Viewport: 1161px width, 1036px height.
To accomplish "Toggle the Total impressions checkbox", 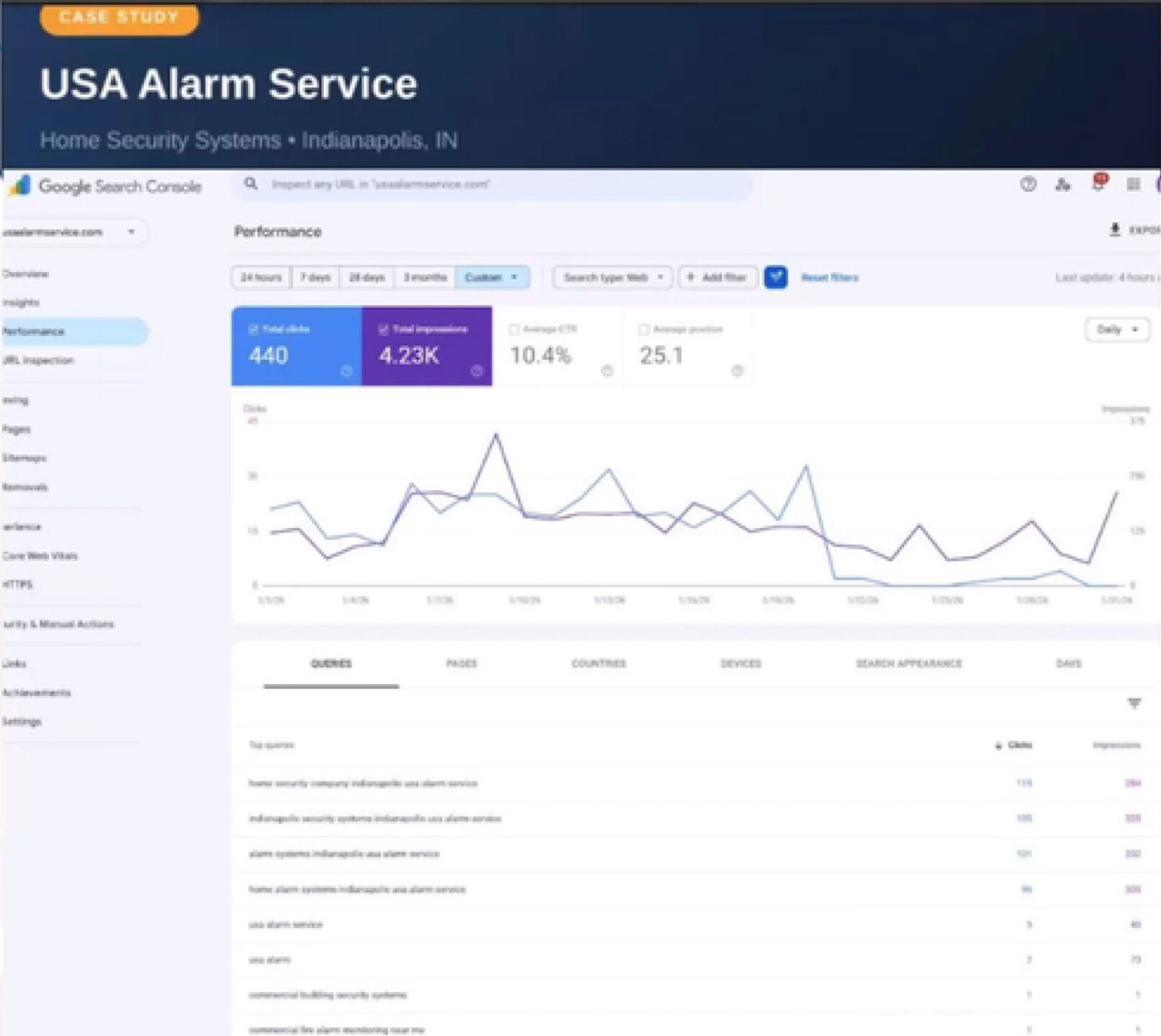I will pos(384,330).
